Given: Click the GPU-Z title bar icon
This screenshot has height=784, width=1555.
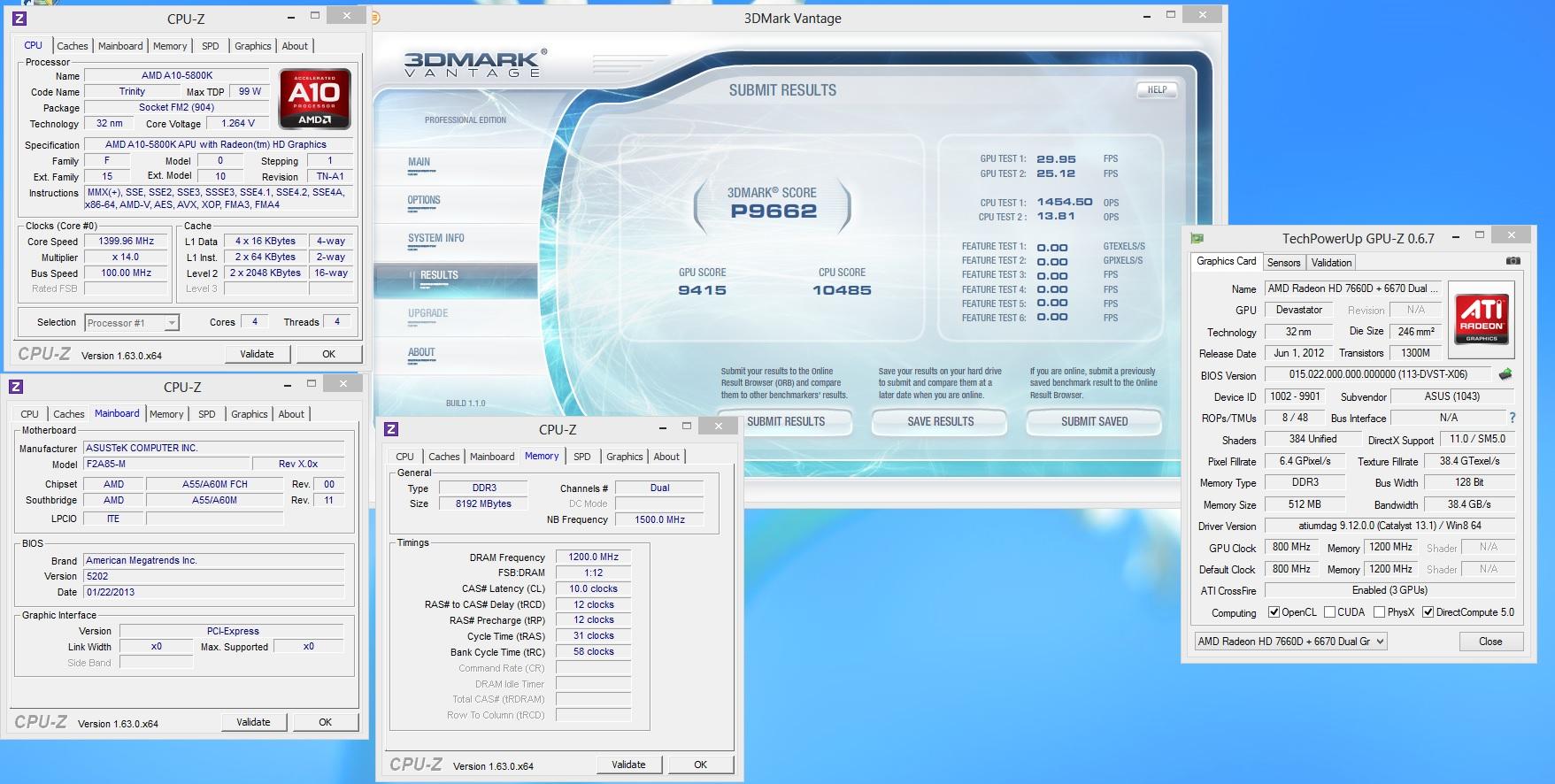Looking at the screenshot, I should click(x=1197, y=238).
